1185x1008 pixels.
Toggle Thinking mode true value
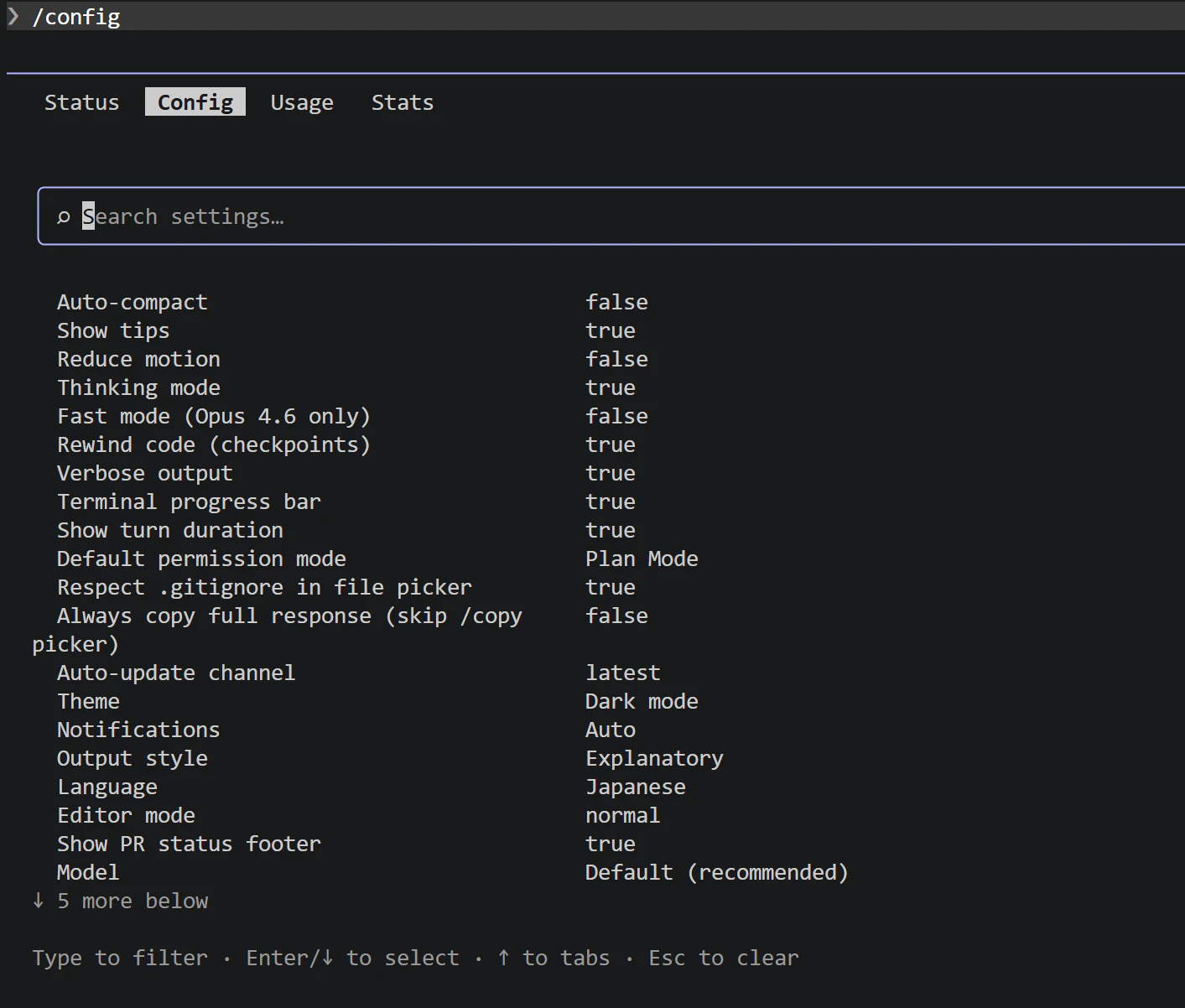(611, 387)
